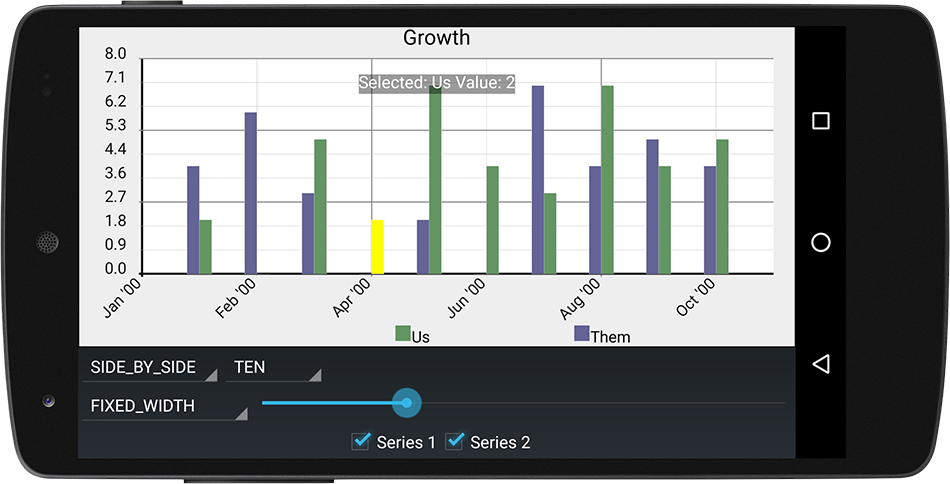Screen dimensions: 950x484
Task: Tap the Android home circle icon
Action: (x=820, y=243)
